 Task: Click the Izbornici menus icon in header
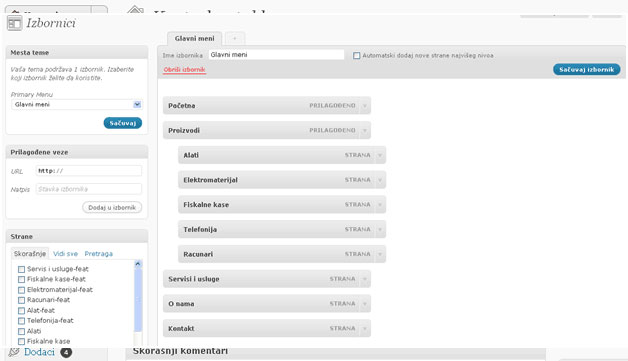click(14, 23)
